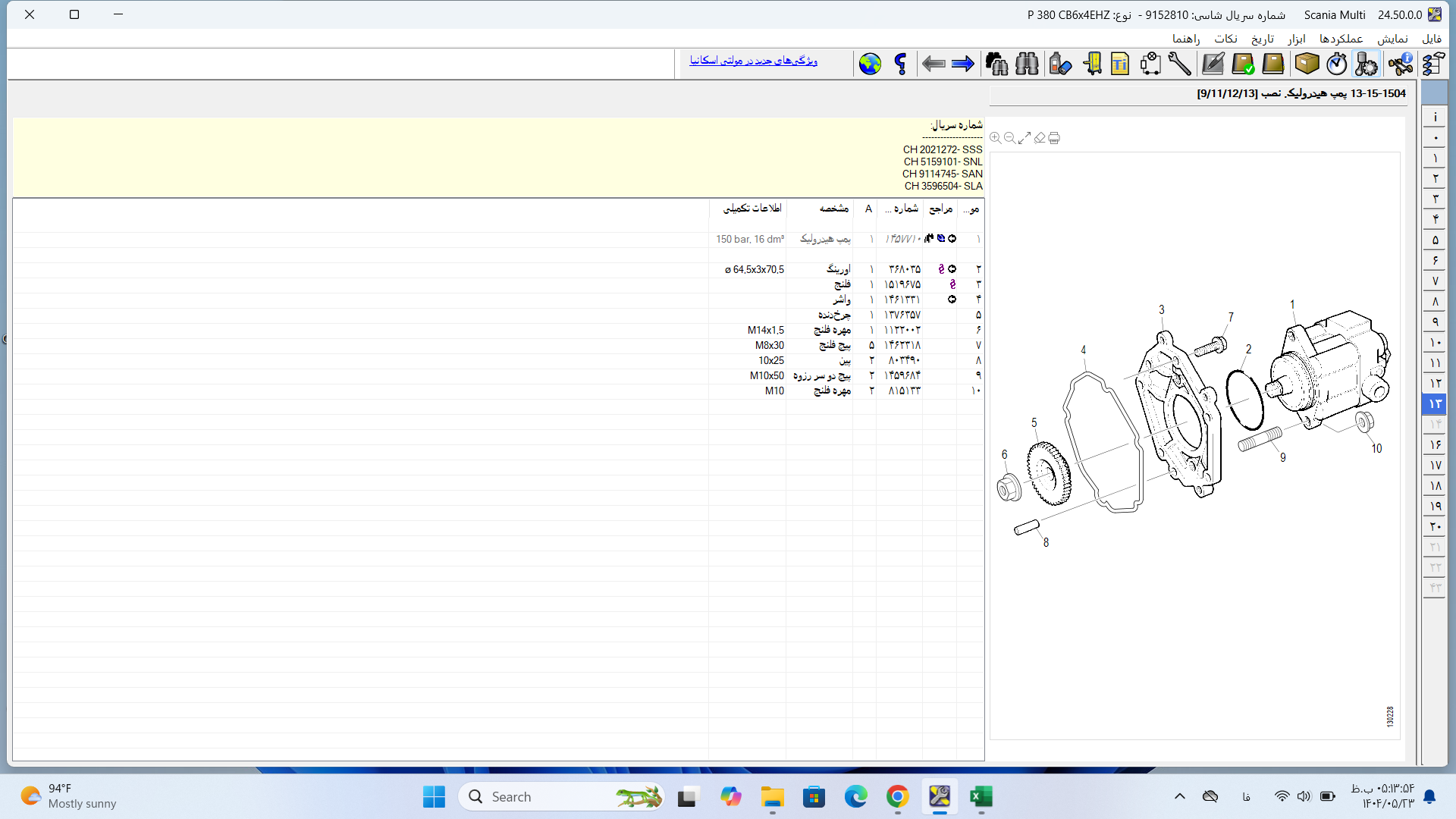This screenshot has width=1456, height=819.
Task: Click the stopwatch timer icon
Action: [1336, 64]
